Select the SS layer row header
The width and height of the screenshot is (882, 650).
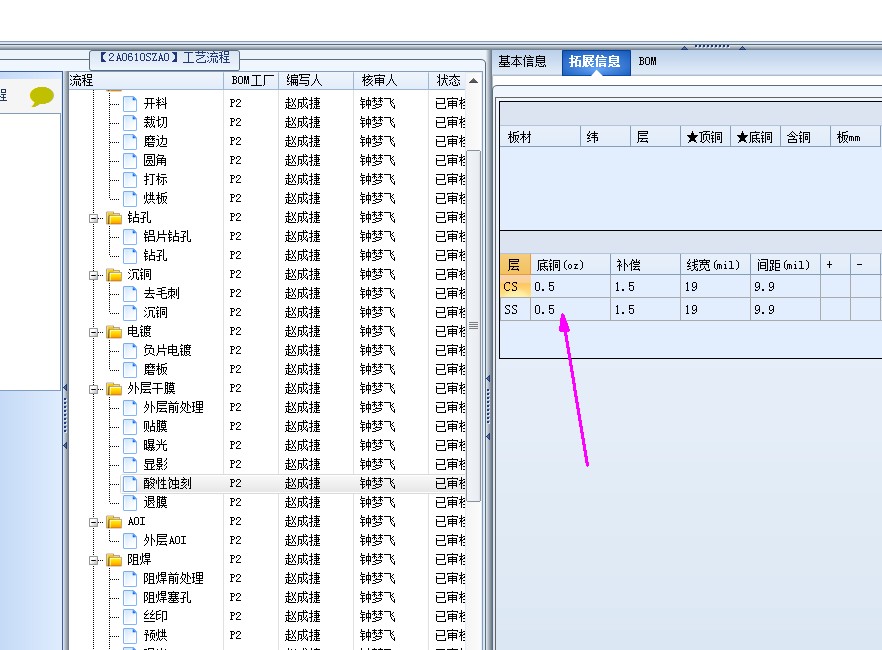coord(515,310)
